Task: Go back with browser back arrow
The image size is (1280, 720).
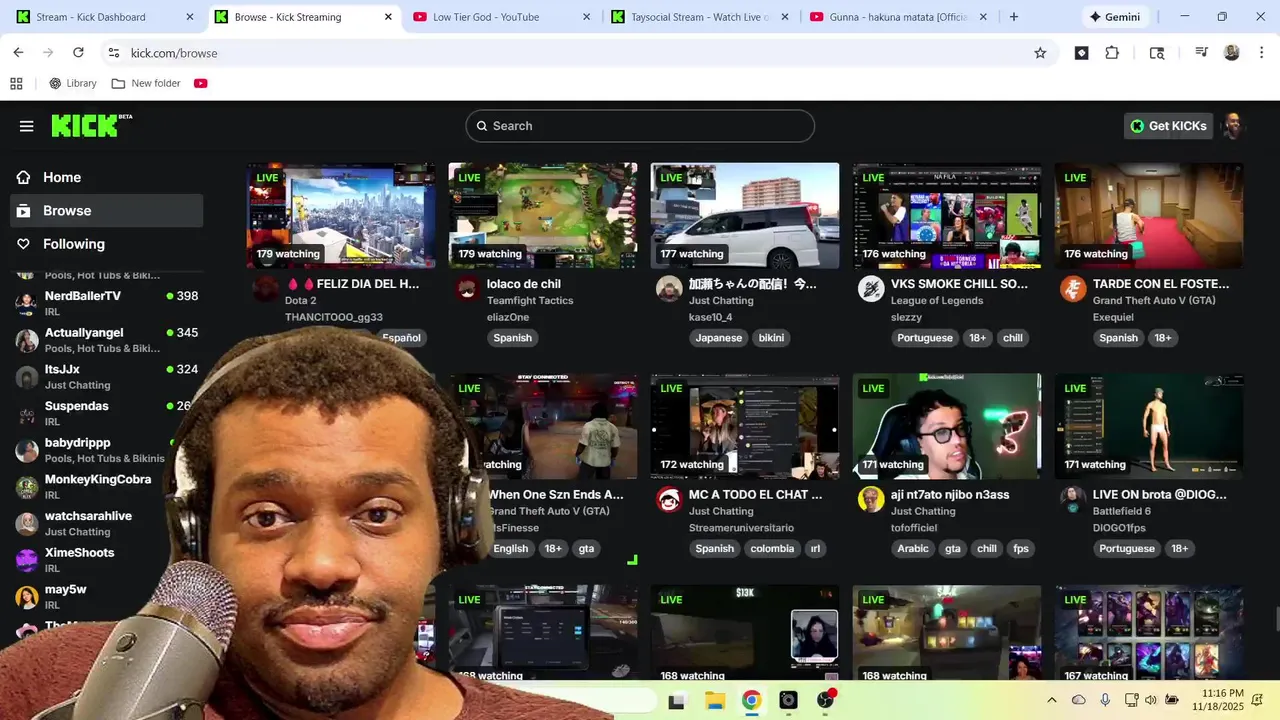Action: pyautogui.click(x=18, y=52)
